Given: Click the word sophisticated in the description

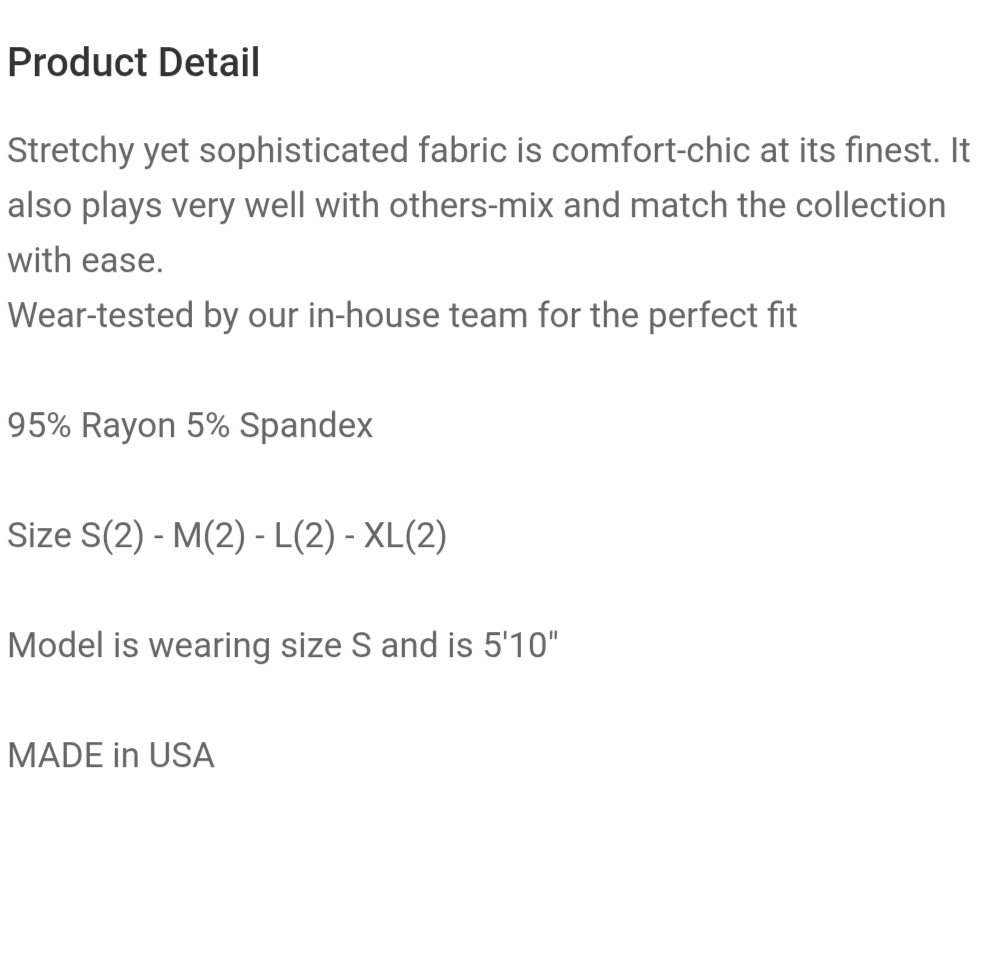Looking at the screenshot, I should pyautogui.click(x=304, y=152).
